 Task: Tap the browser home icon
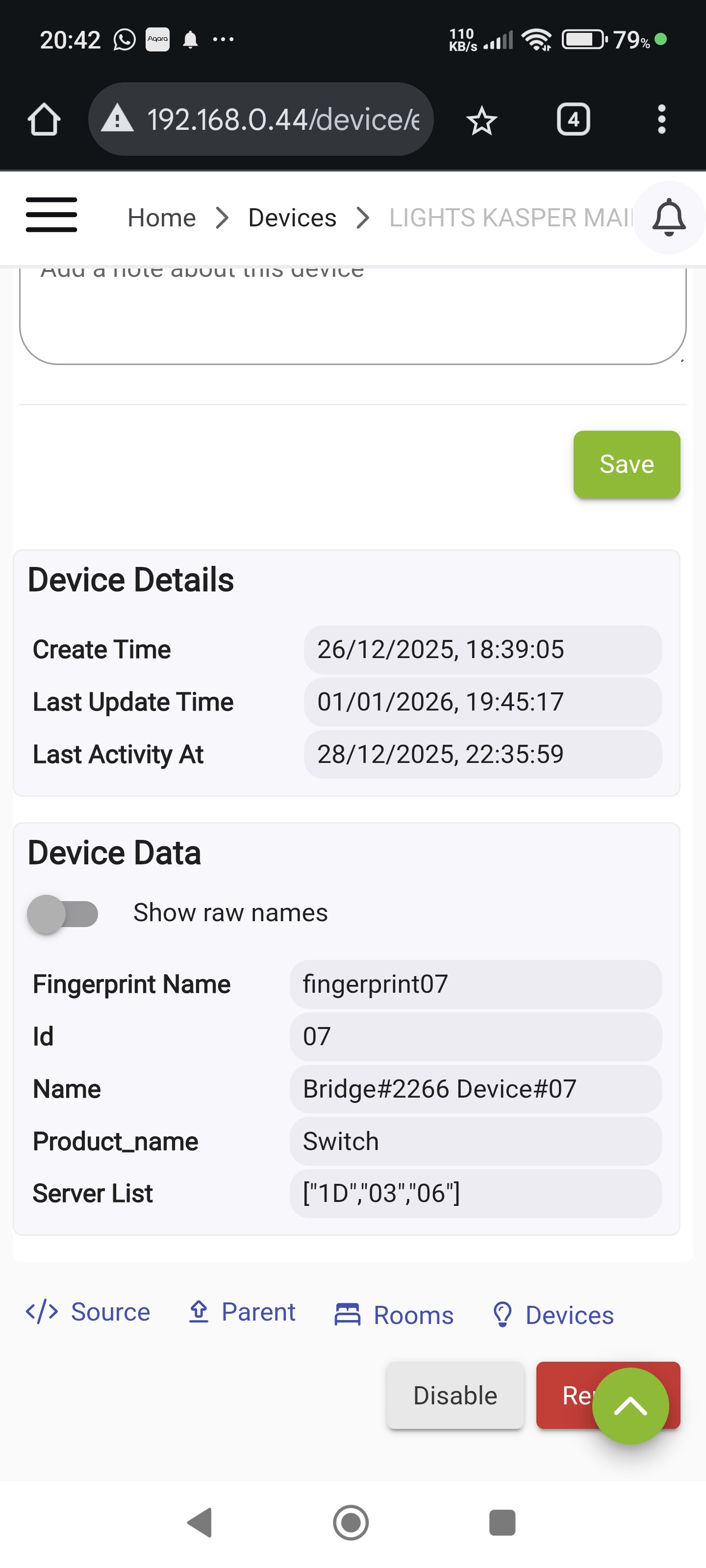click(44, 119)
